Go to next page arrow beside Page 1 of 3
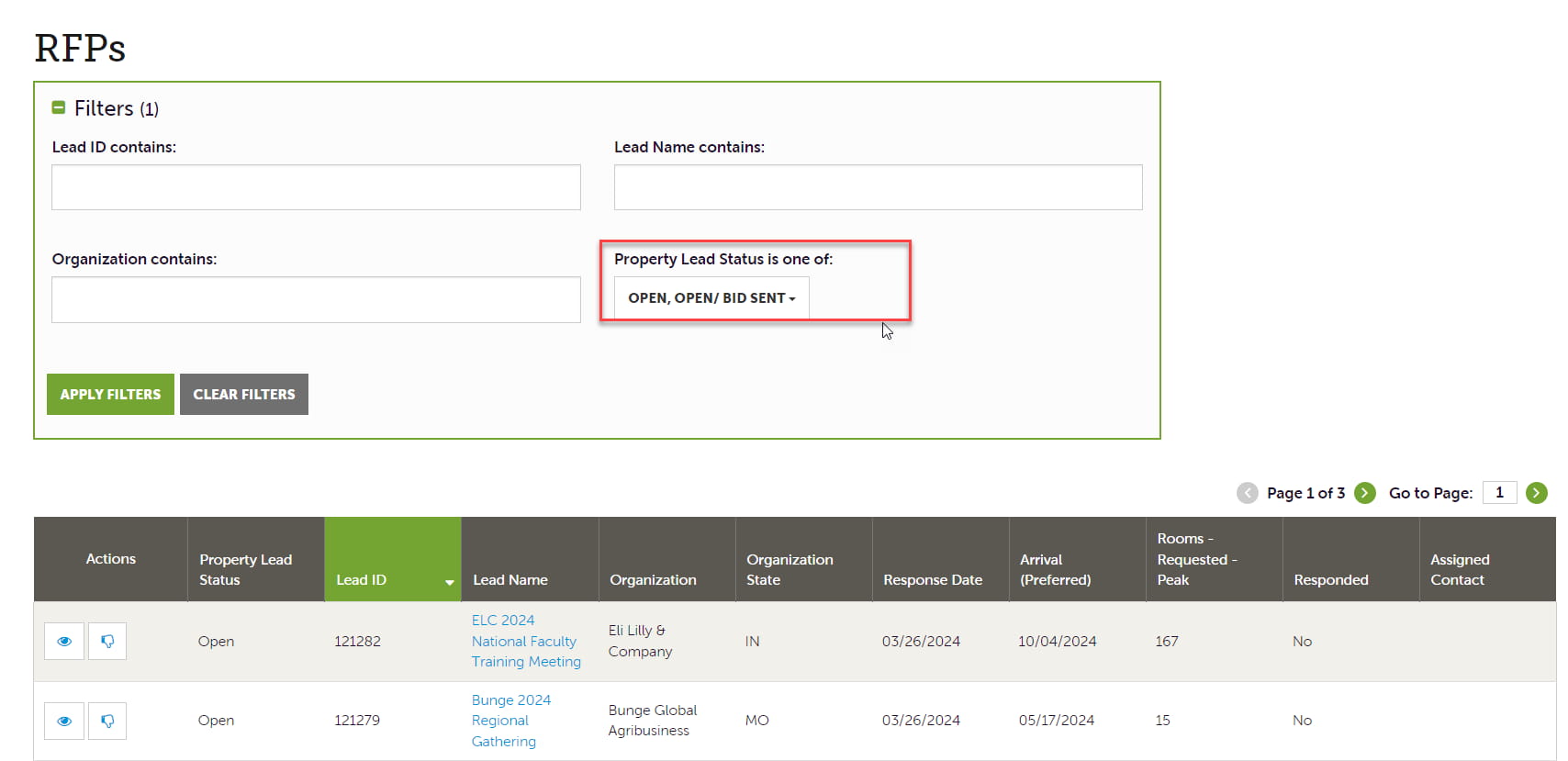This screenshot has height=761, width=1568. (1365, 493)
